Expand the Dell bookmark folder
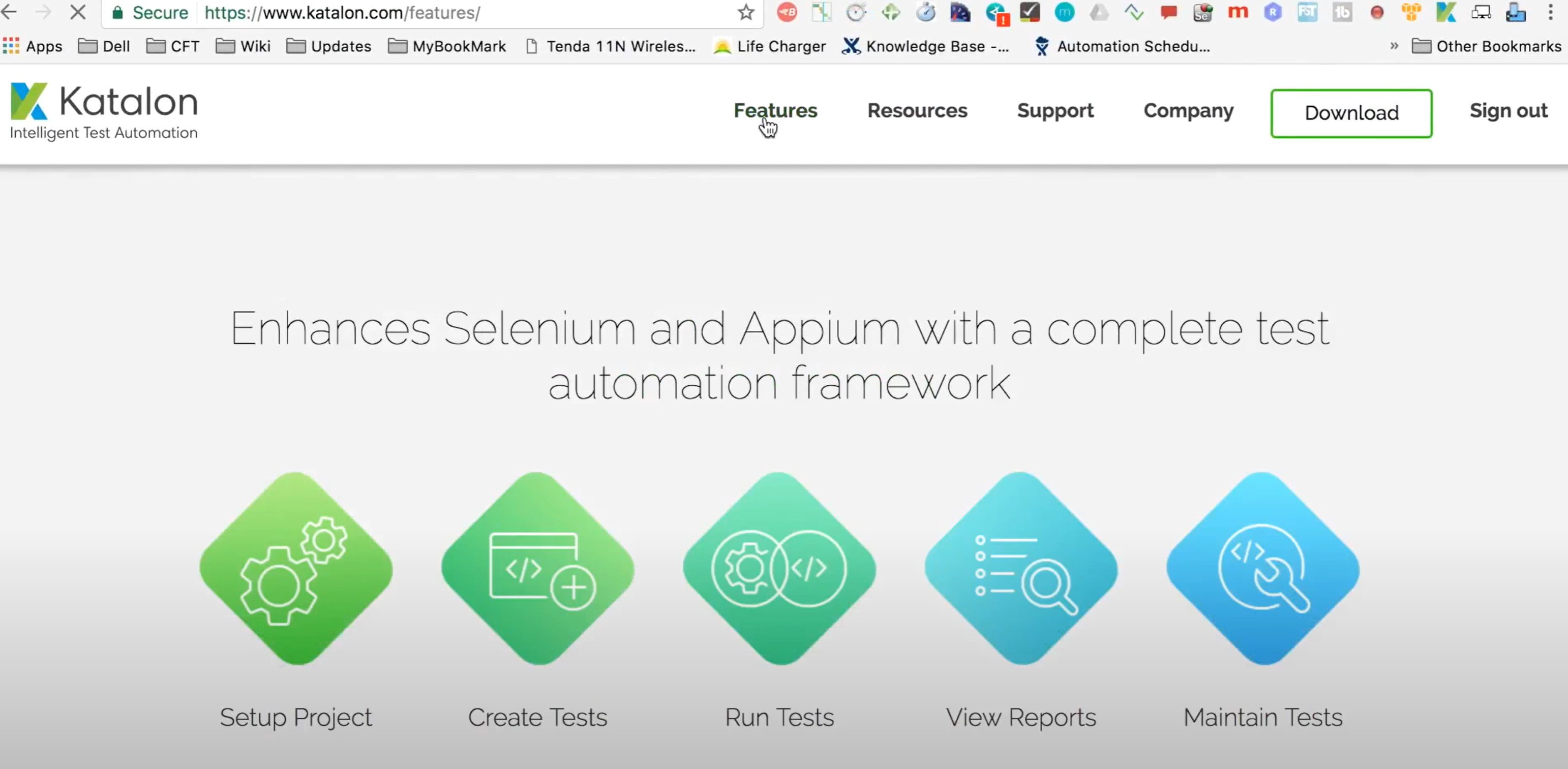1568x769 pixels. (x=104, y=46)
